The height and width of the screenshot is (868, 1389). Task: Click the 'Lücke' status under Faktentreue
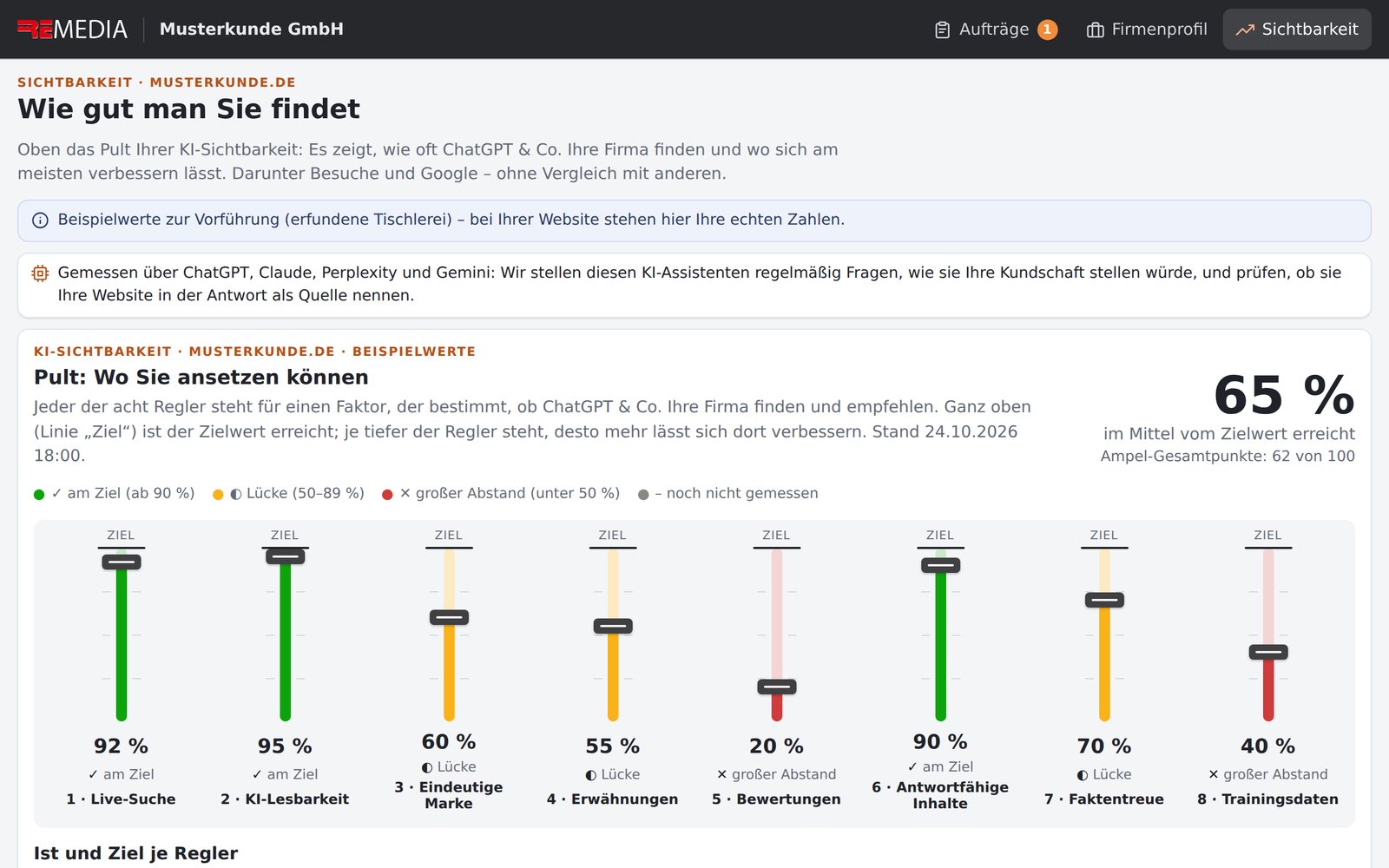coord(1104,775)
